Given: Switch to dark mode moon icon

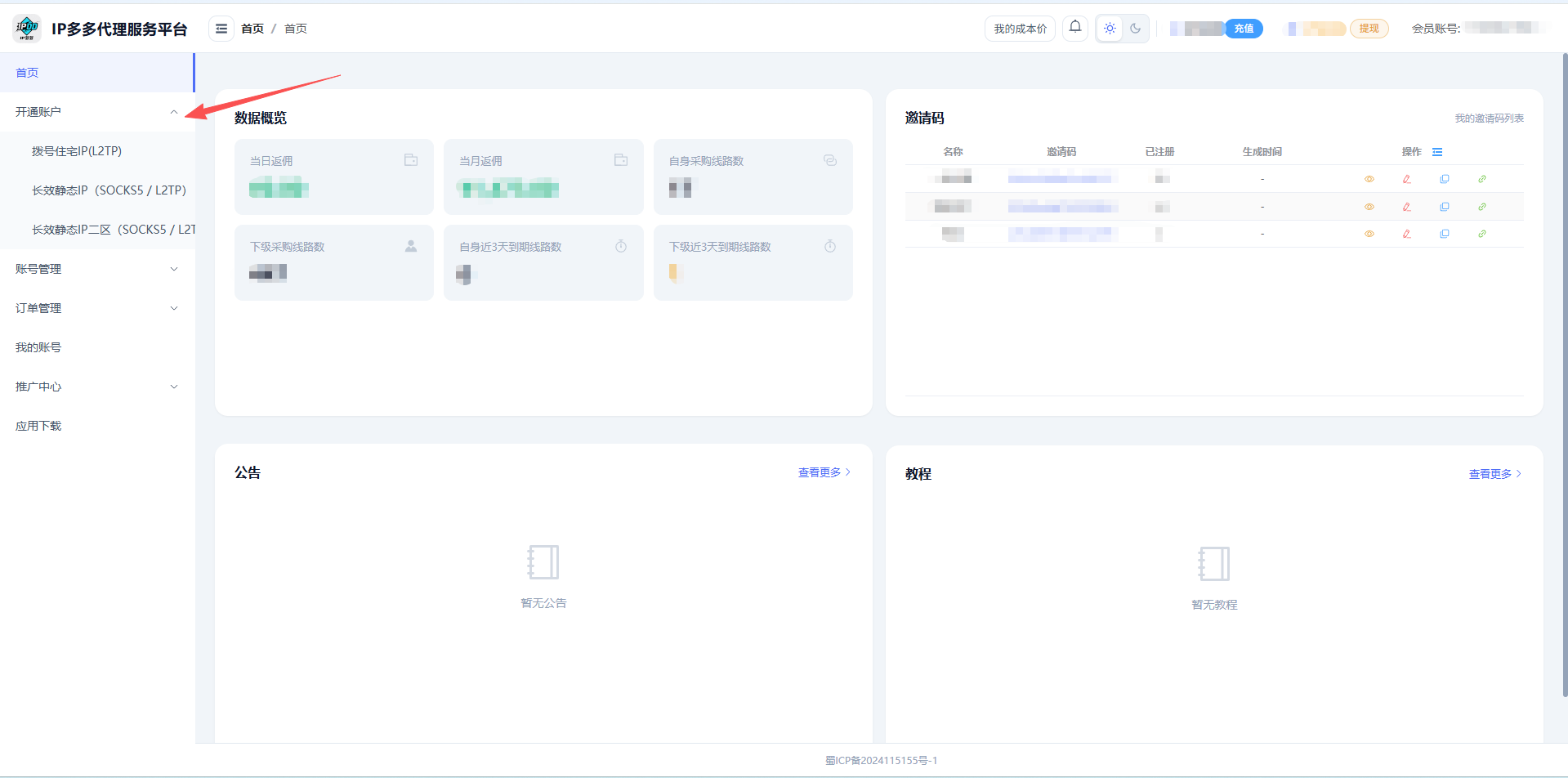Looking at the screenshot, I should coord(1136,29).
